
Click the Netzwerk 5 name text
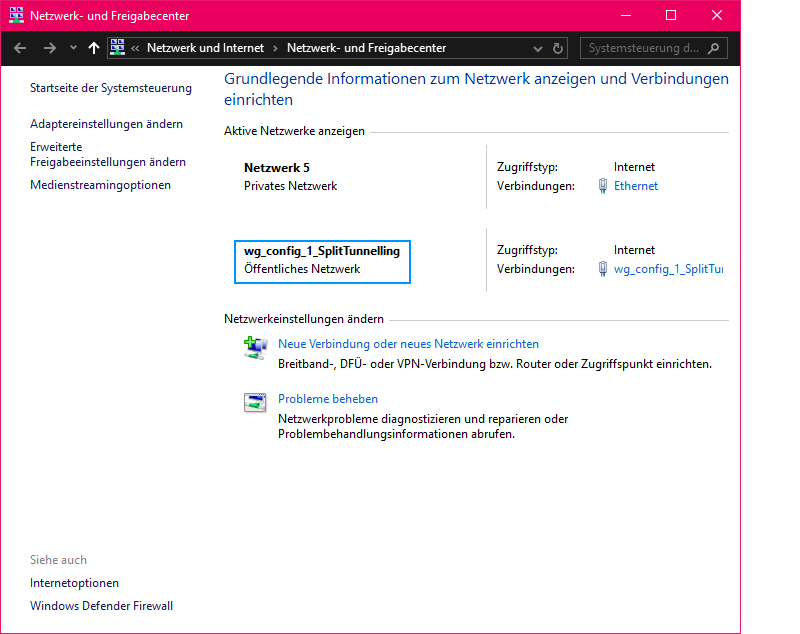[277, 168]
